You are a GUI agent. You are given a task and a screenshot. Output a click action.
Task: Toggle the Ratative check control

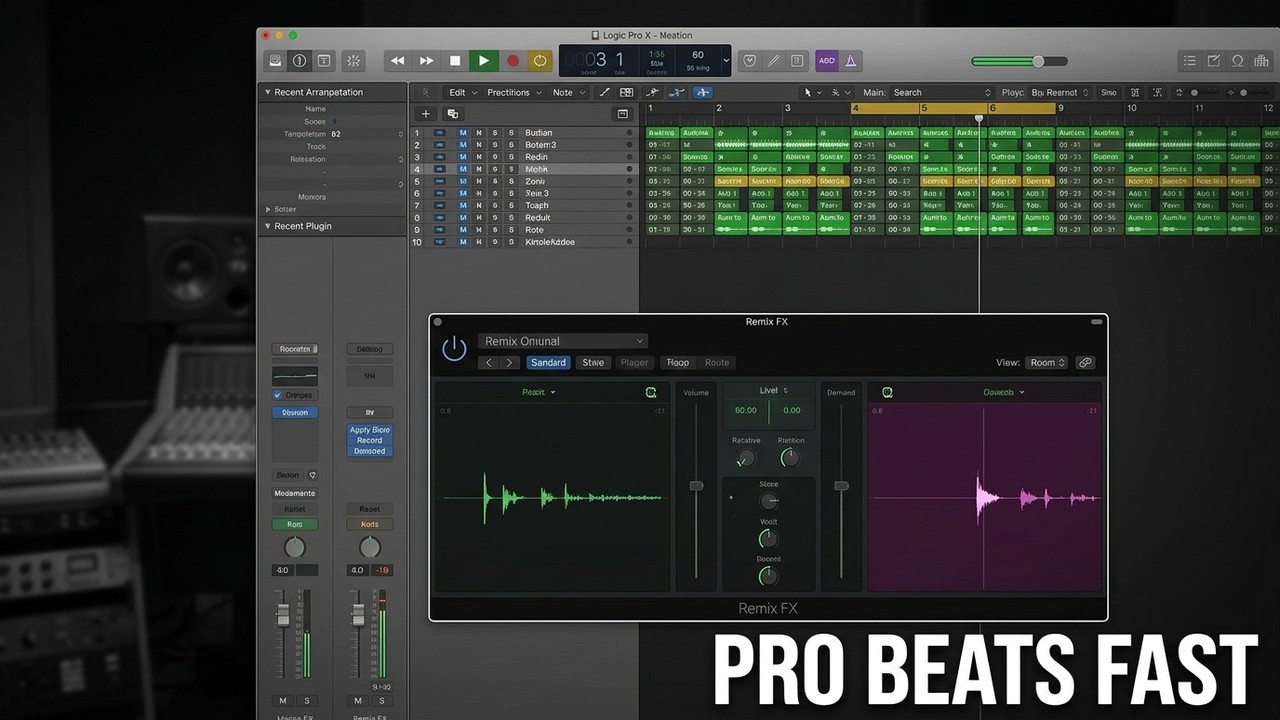pos(744,459)
